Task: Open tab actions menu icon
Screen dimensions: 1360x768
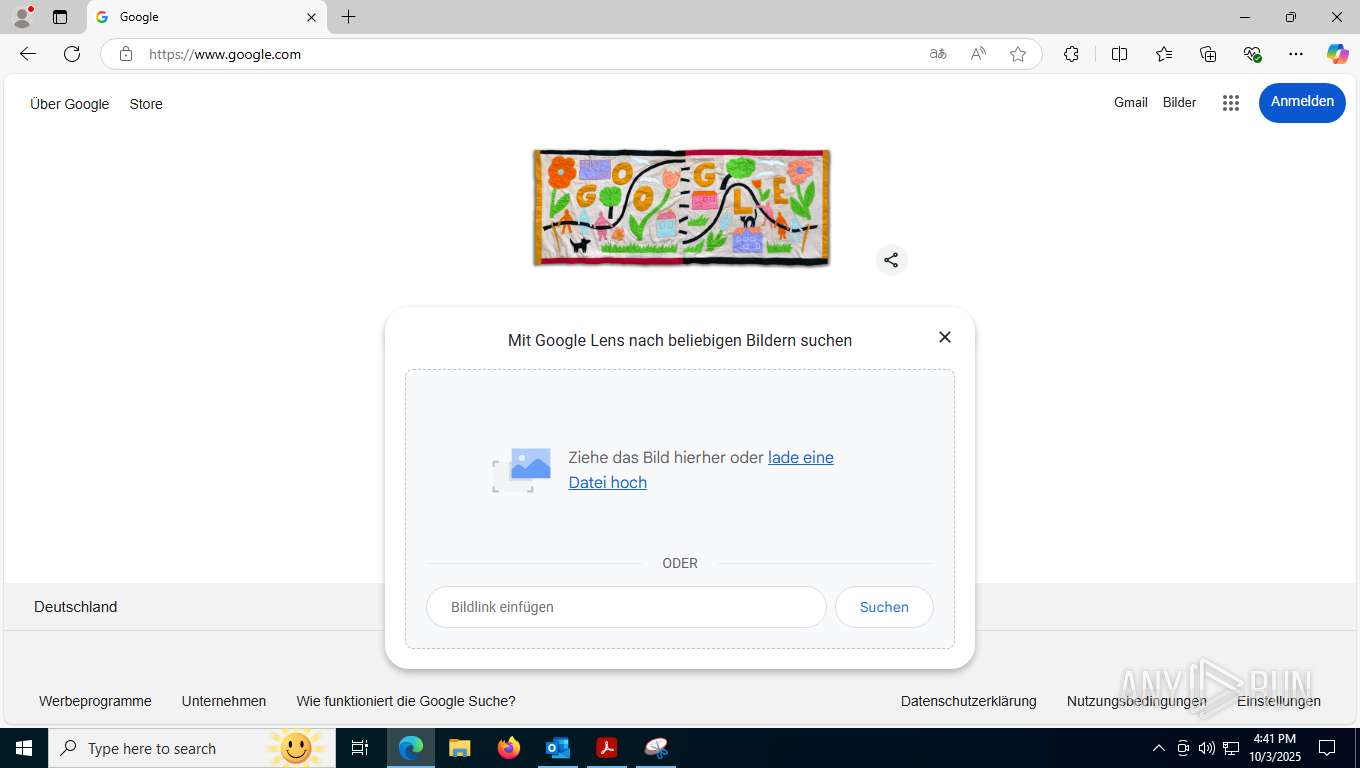Action: (60, 17)
